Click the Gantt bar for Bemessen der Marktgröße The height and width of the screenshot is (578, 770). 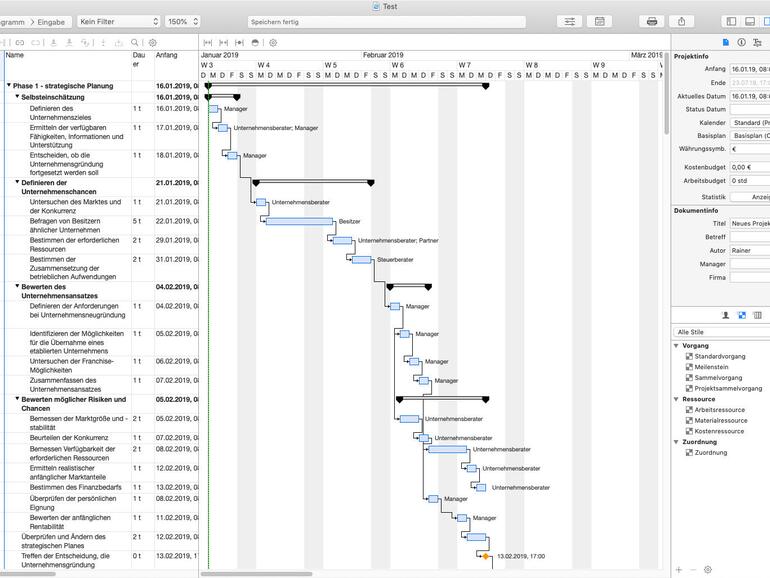pyautogui.click(x=410, y=419)
